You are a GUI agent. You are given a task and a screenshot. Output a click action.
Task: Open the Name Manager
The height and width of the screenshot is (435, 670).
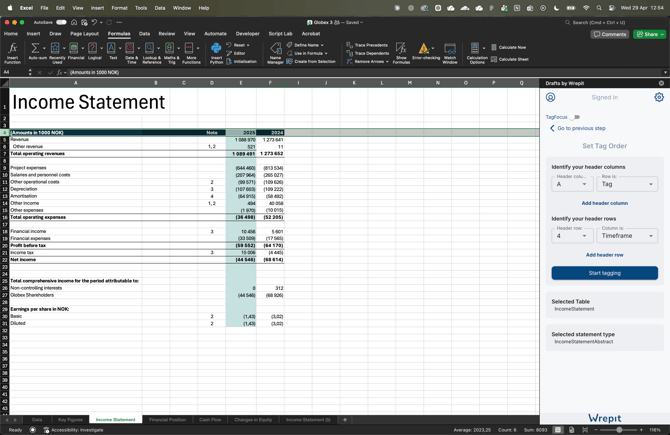point(275,53)
